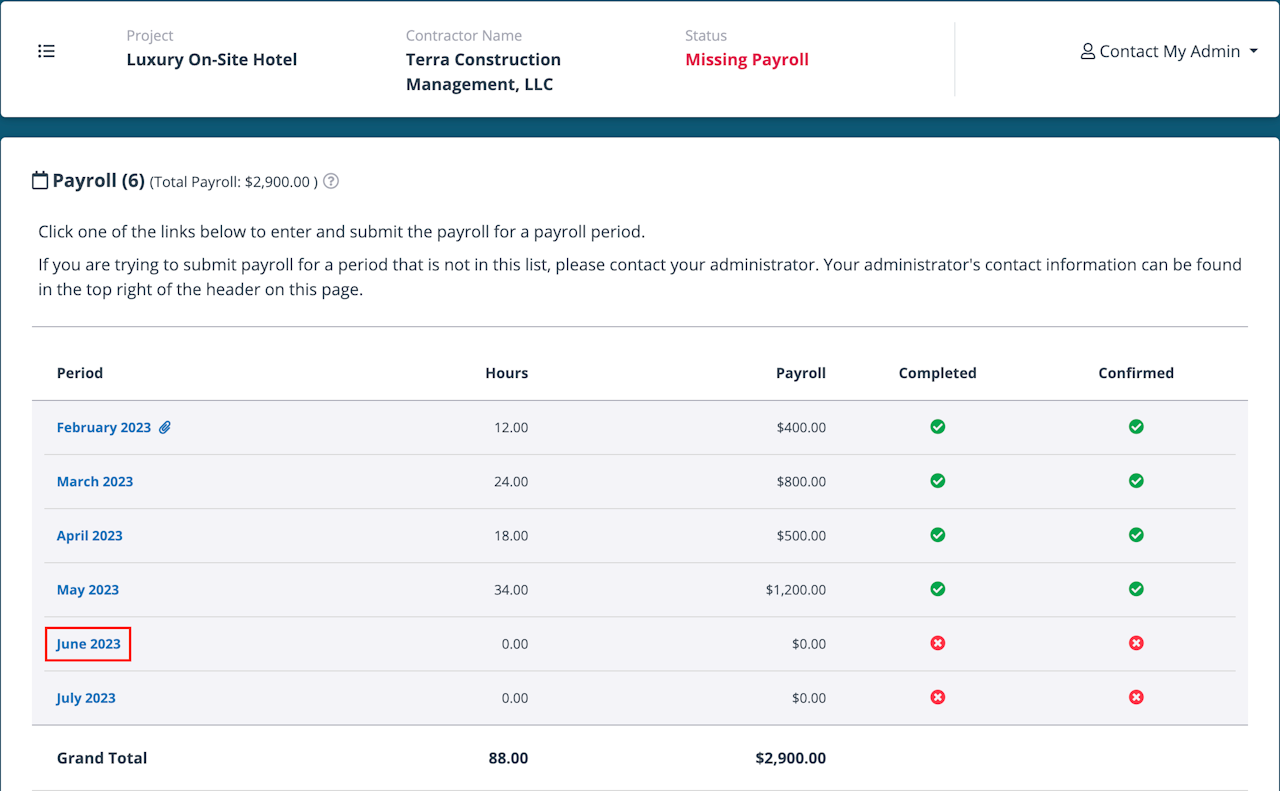Click the February 2023 paperclip attachment icon
Viewport: 1280px width, 791px height.
(x=165, y=427)
